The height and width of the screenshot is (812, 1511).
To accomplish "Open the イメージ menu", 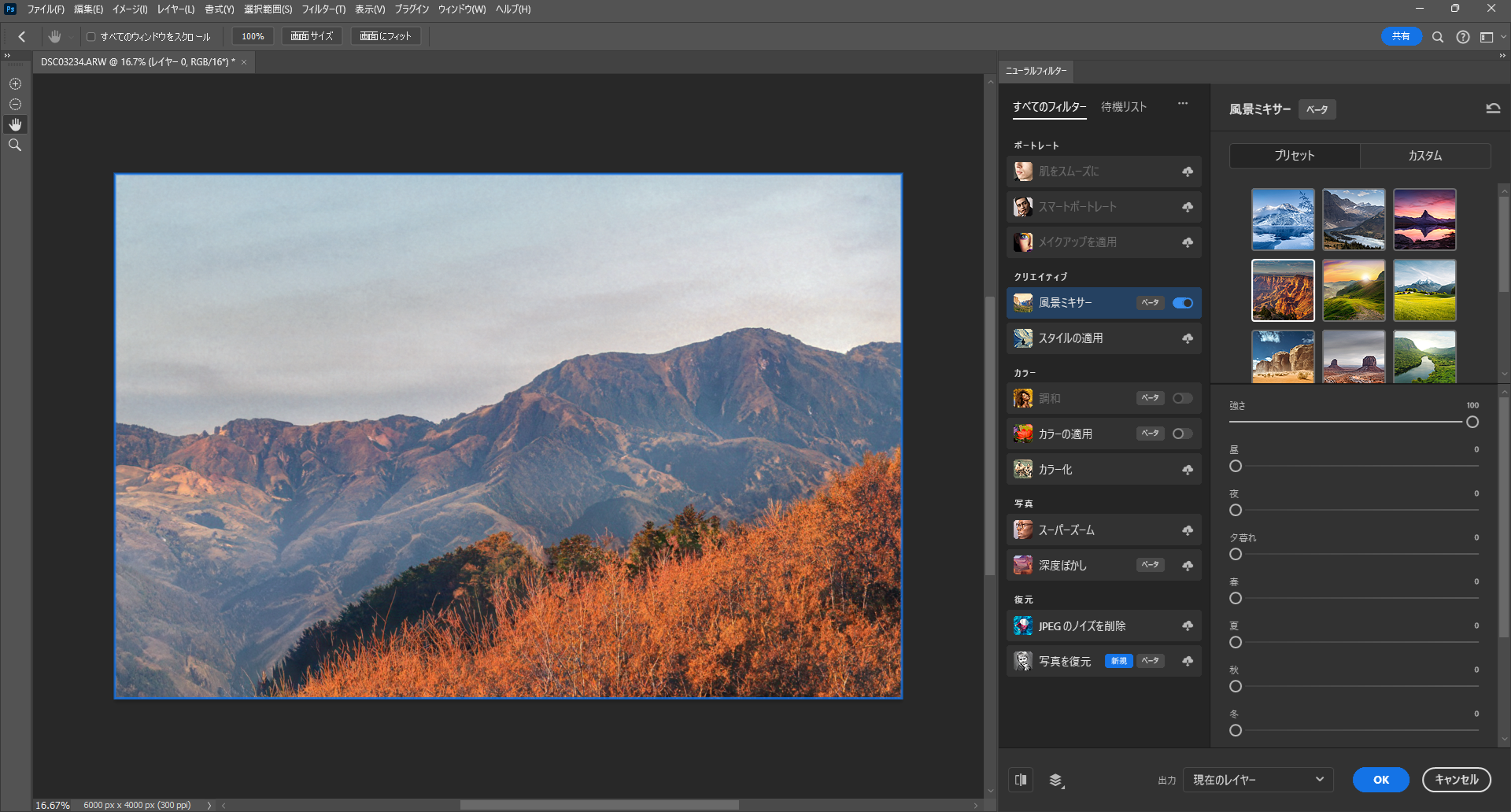I will [130, 9].
